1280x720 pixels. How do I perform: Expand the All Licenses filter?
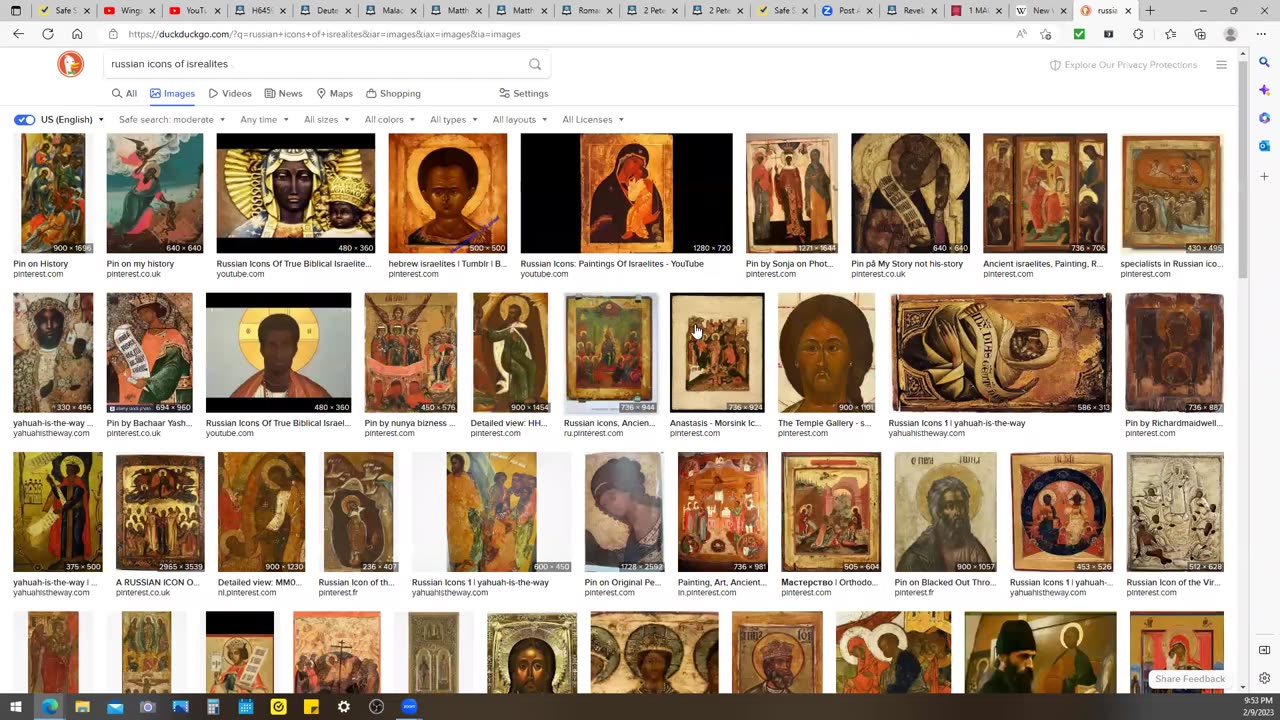(593, 120)
